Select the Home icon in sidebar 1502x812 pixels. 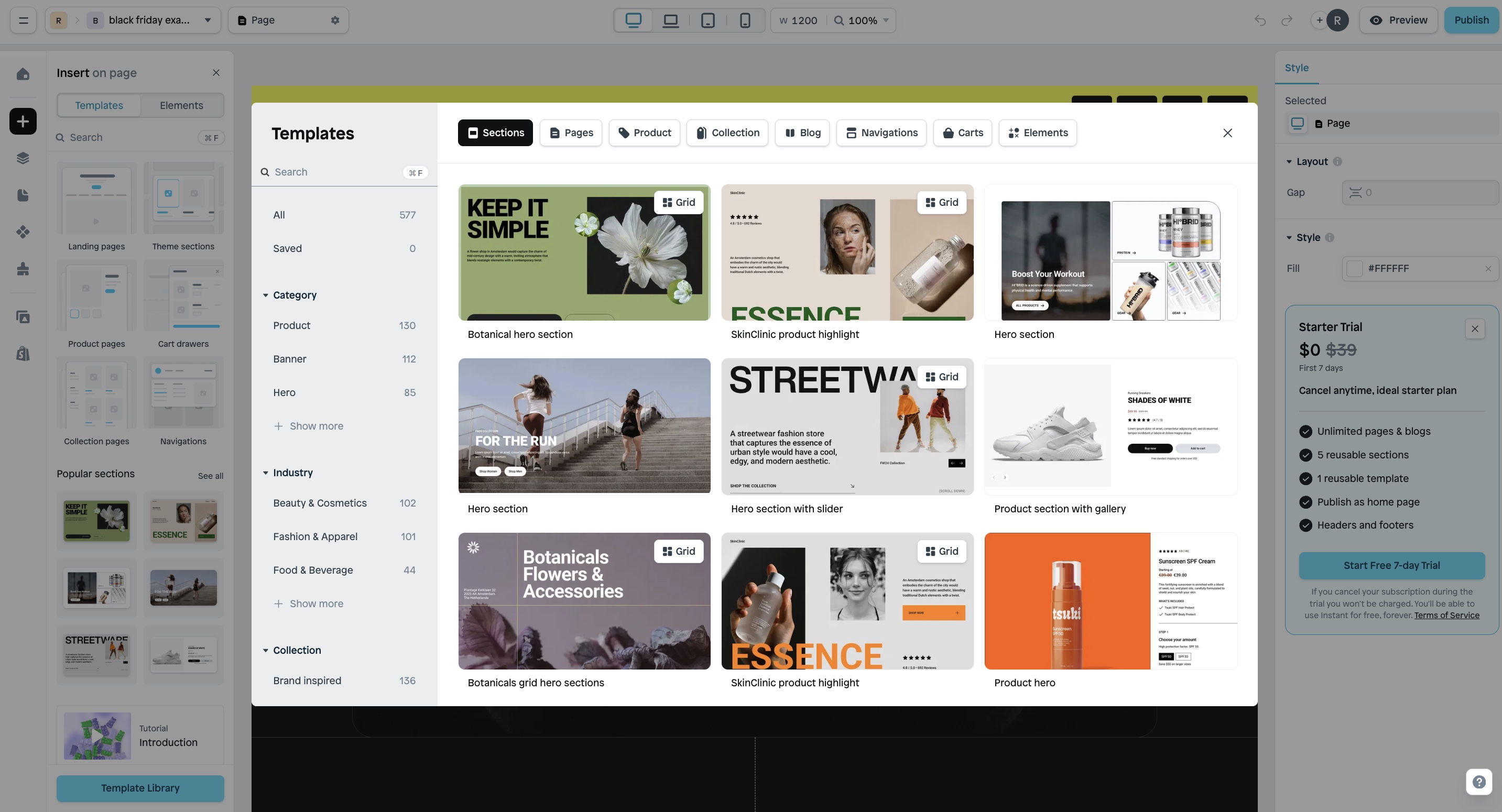(x=23, y=74)
